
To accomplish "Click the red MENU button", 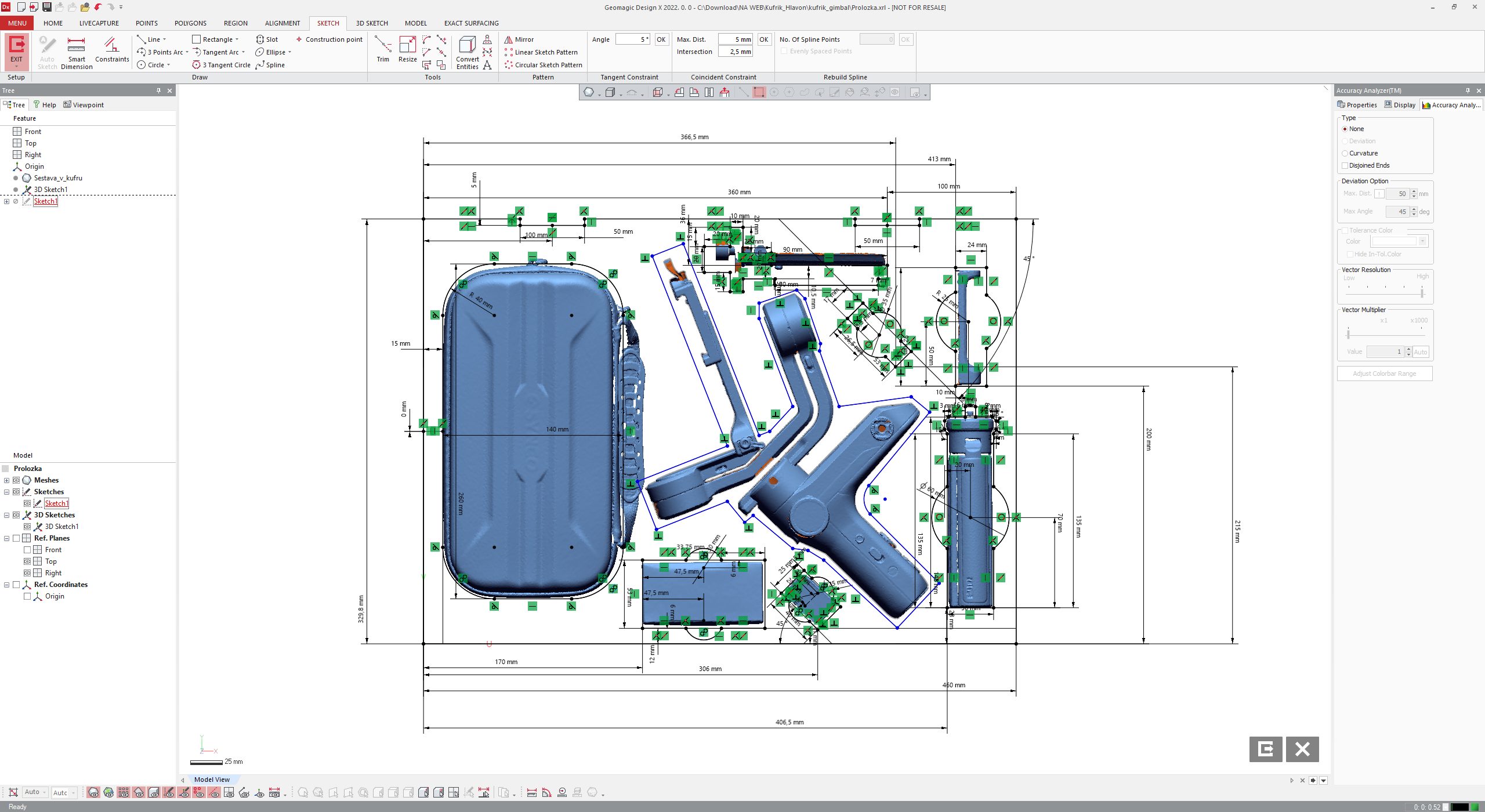I will click(x=17, y=23).
